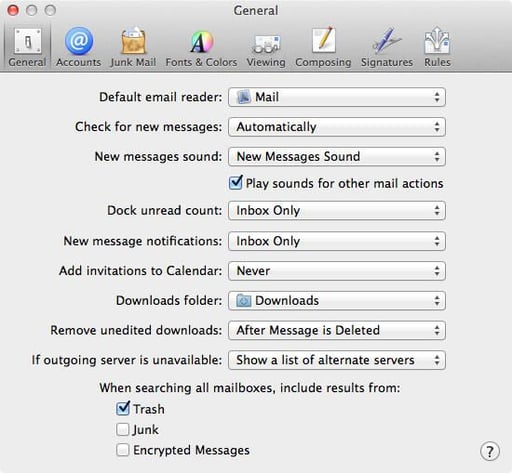Enable Junk in search results

122,429
